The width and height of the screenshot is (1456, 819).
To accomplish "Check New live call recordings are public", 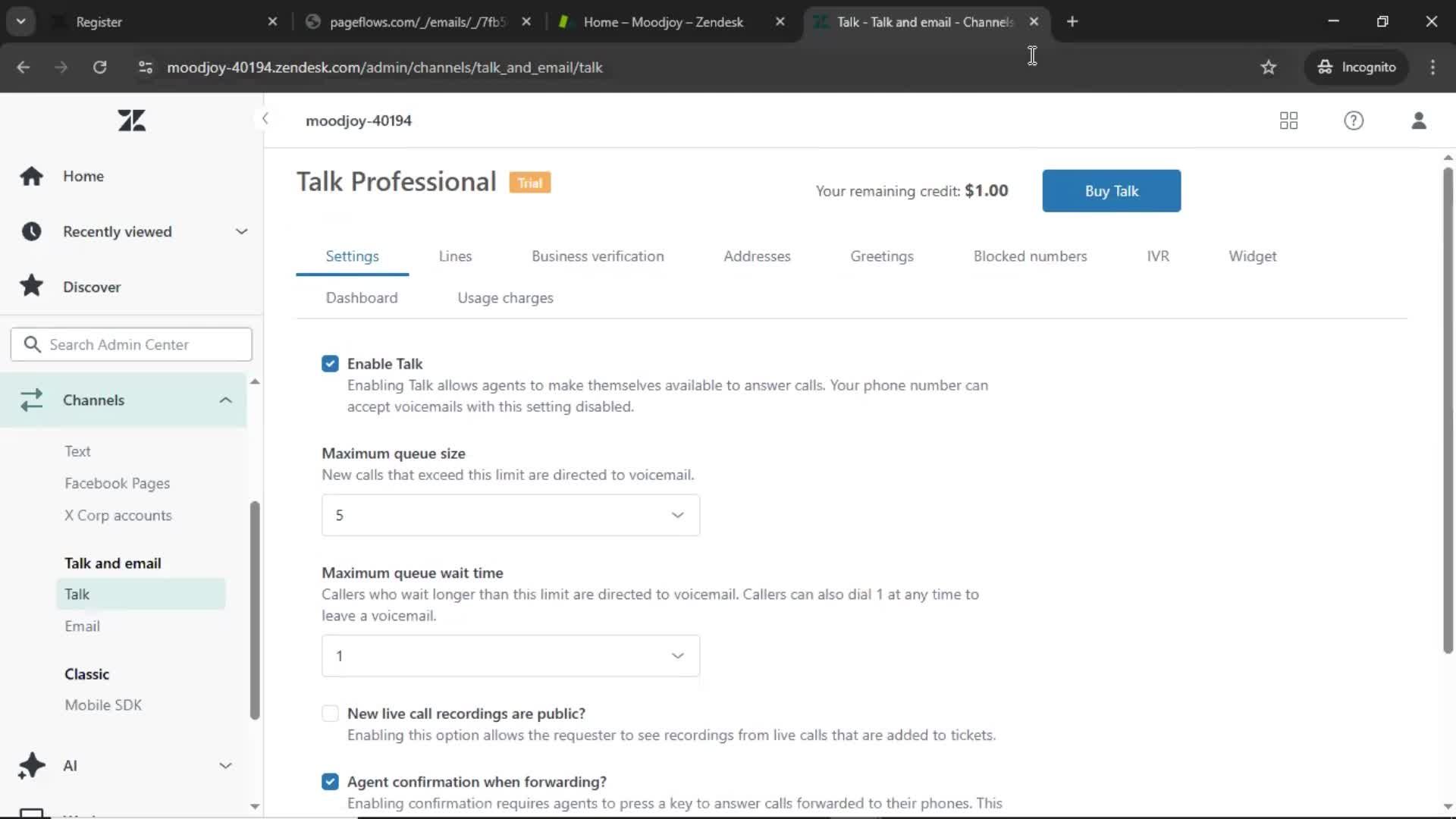I will pos(330,714).
